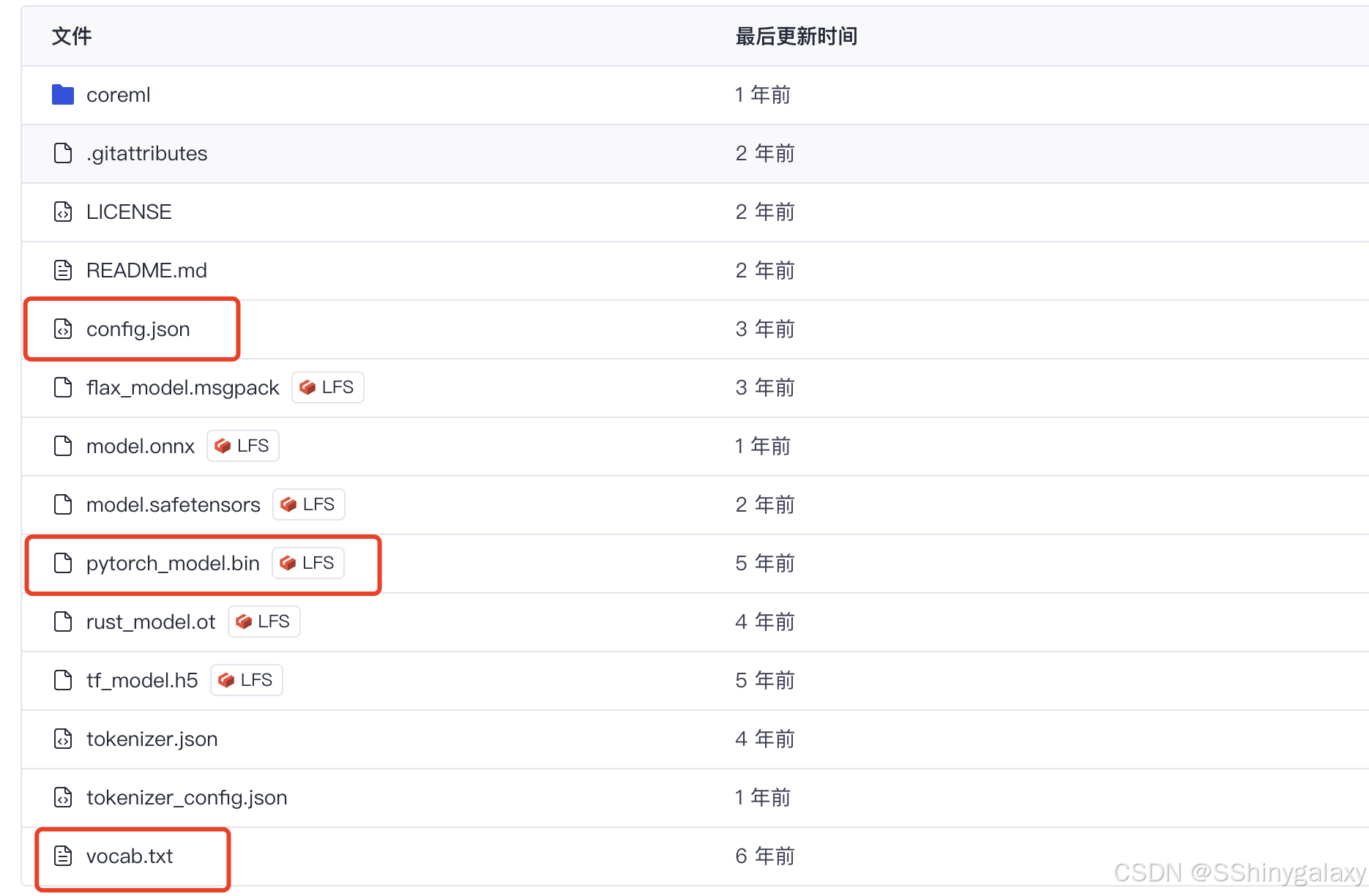
Task: Click the coreml folder icon
Action: tap(63, 94)
